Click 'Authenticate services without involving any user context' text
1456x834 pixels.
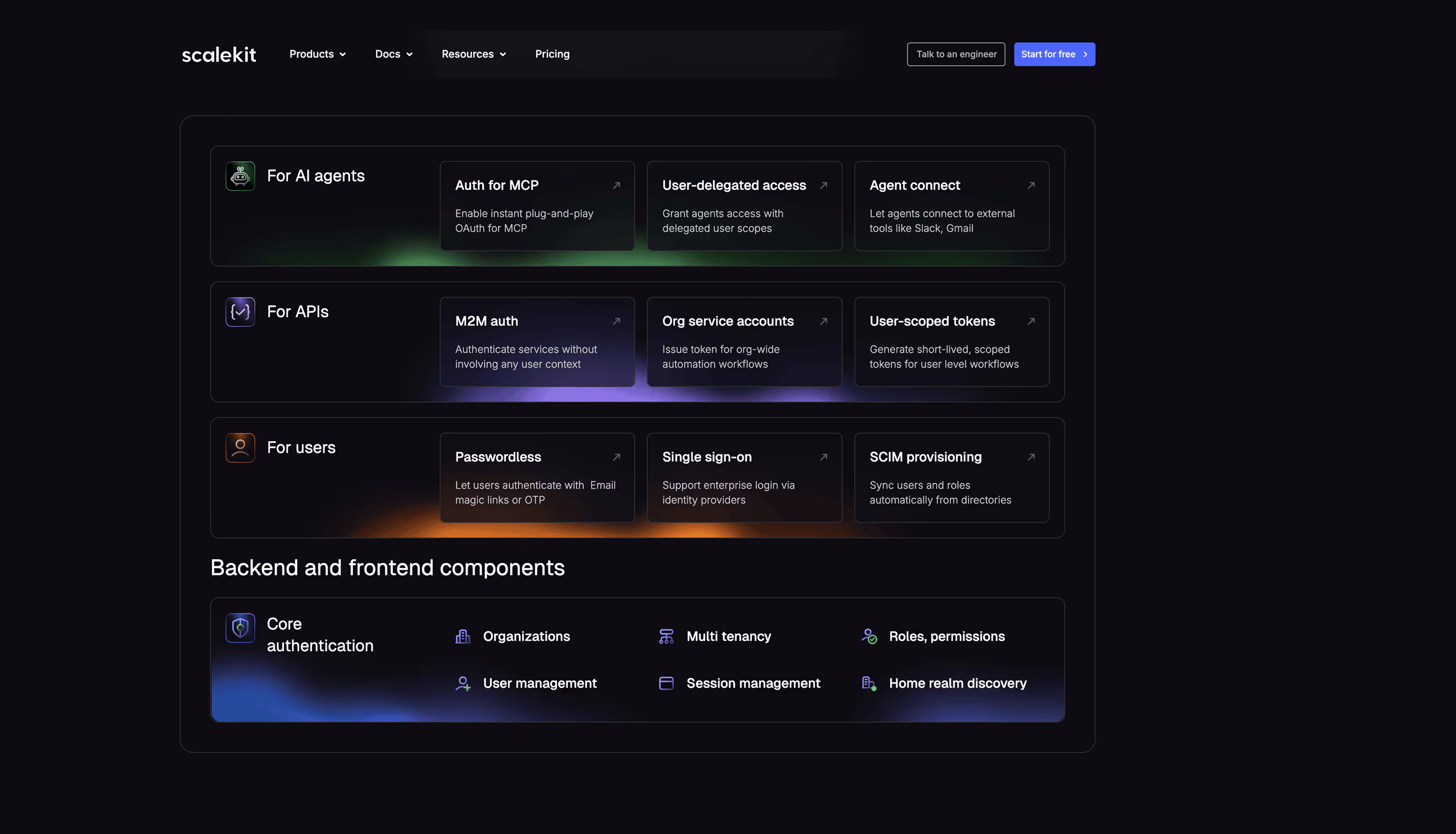(x=526, y=356)
